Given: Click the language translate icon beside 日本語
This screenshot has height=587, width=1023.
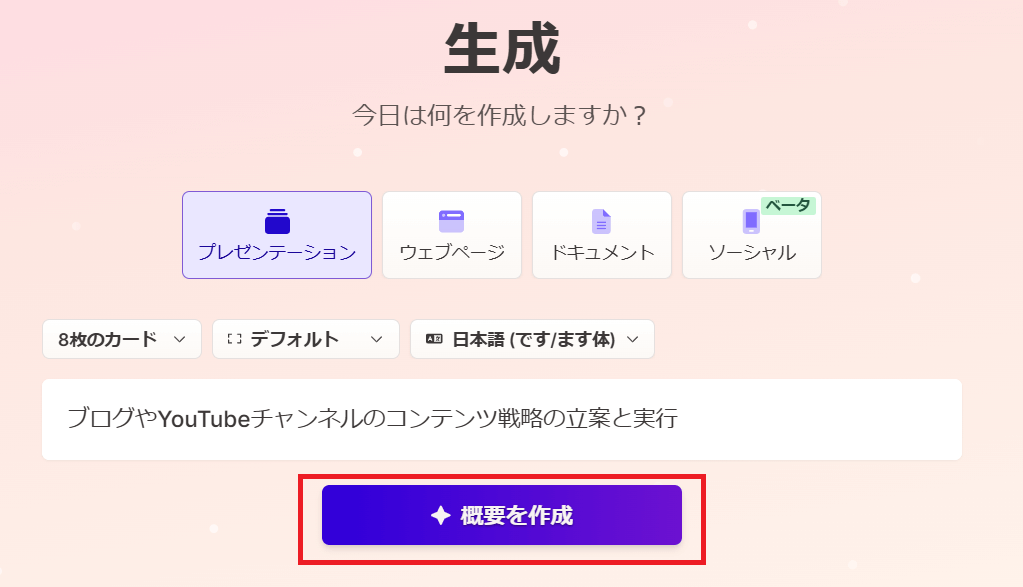Looking at the screenshot, I should coord(434,339).
